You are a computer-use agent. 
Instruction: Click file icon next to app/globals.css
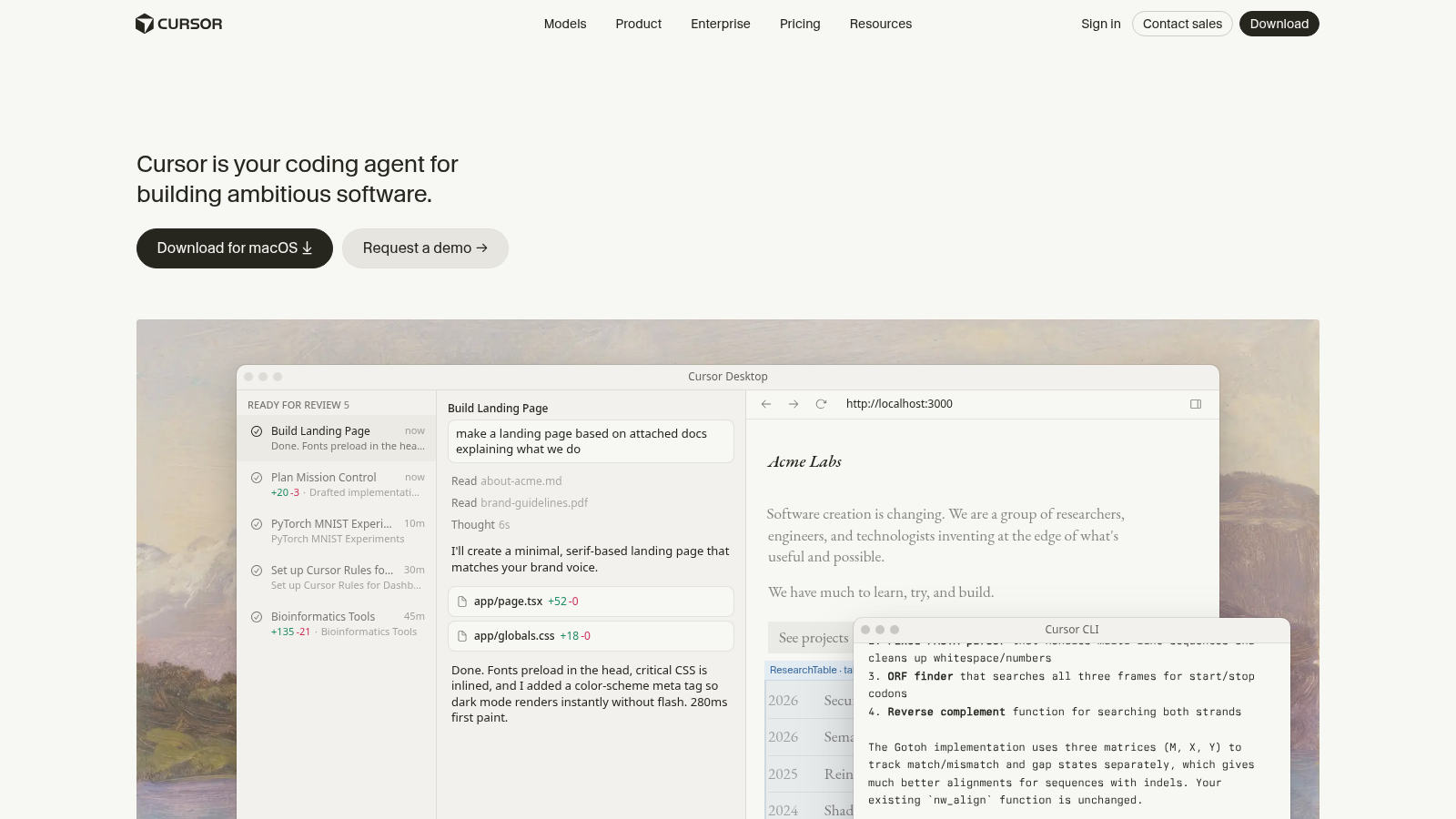point(462,636)
